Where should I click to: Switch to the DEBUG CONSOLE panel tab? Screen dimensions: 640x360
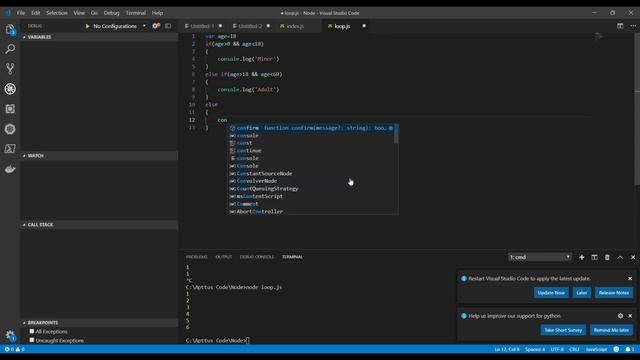257,257
